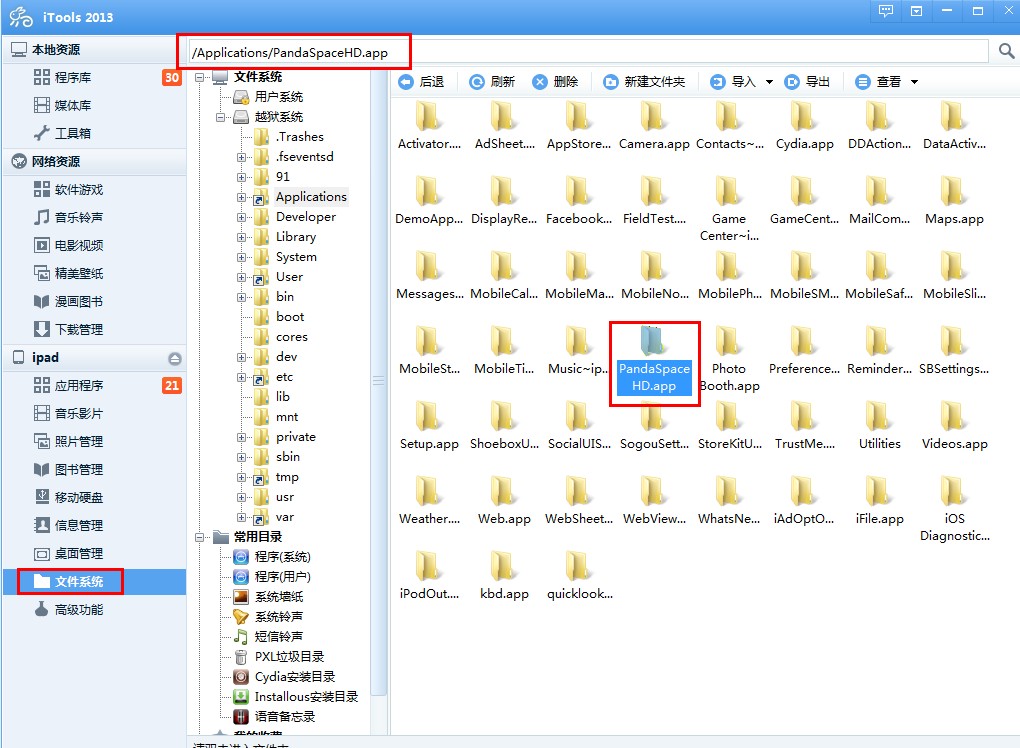This screenshot has height=748, width=1020.
Task: Select .Trashes in tree
Action: [x=299, y=137]
